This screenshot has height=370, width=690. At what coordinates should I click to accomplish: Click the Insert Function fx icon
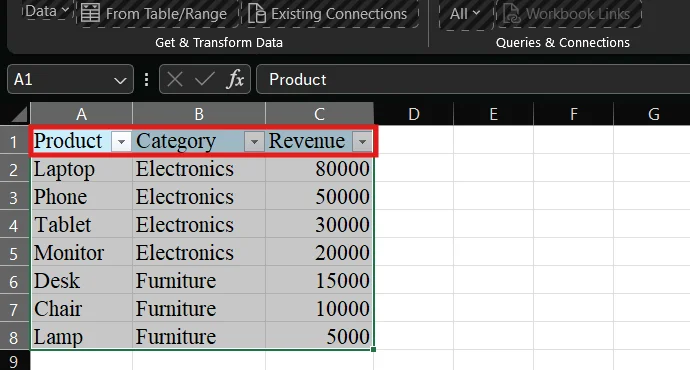[x=235, y=80]
